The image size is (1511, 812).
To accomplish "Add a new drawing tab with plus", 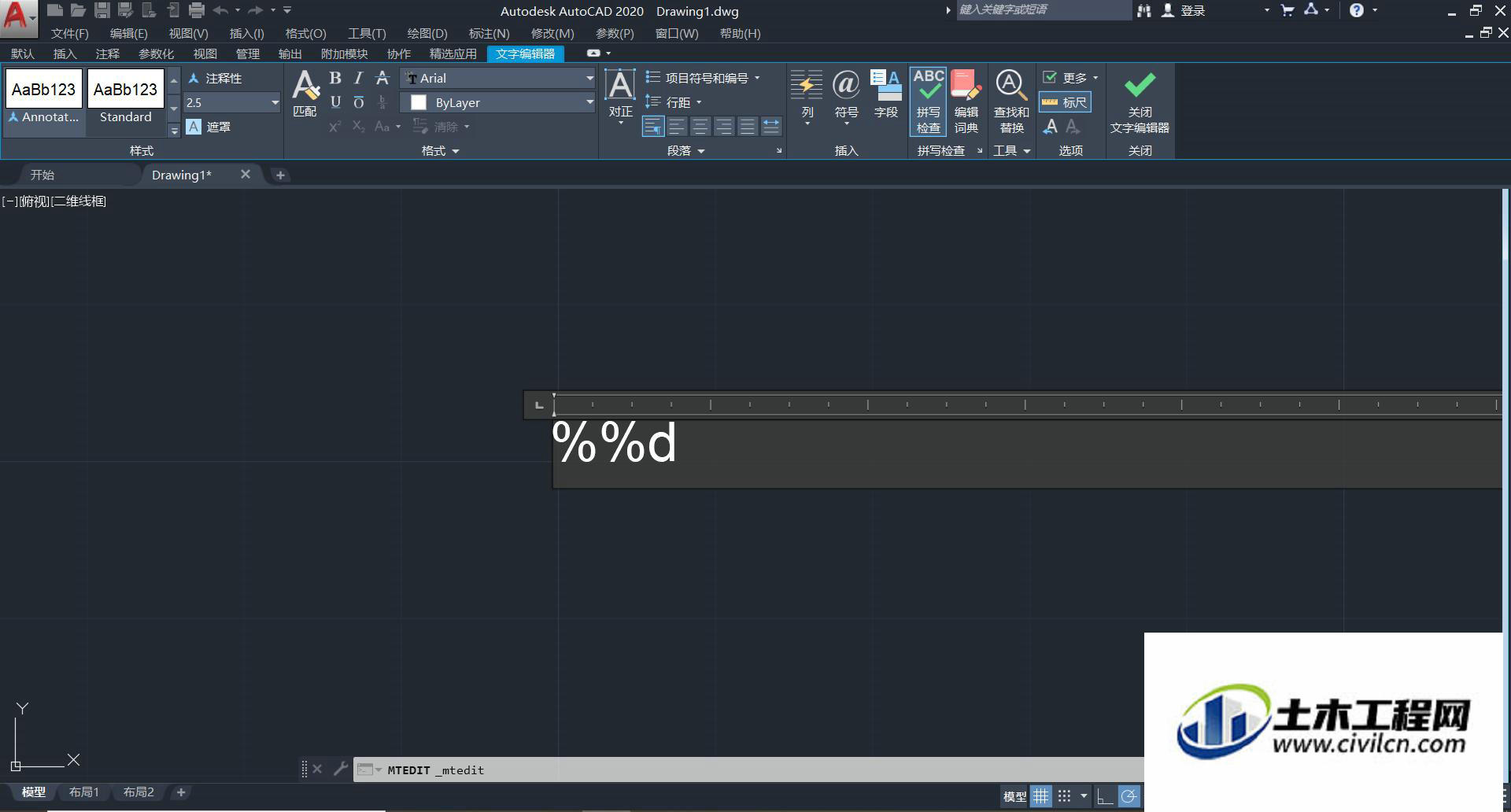I will pos(280,175).
